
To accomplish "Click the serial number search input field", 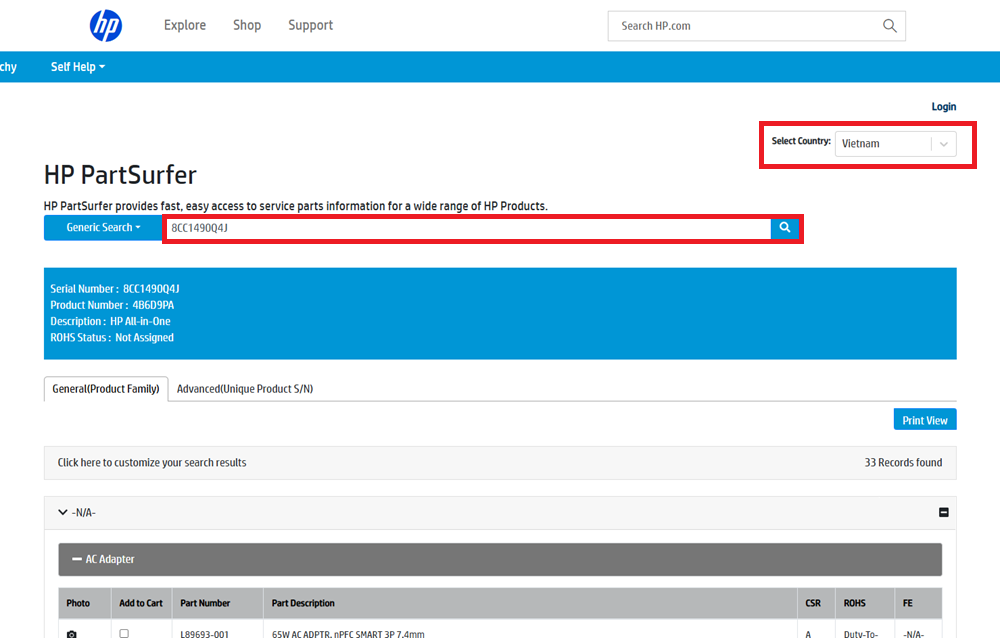I will [x=467, y=228].
